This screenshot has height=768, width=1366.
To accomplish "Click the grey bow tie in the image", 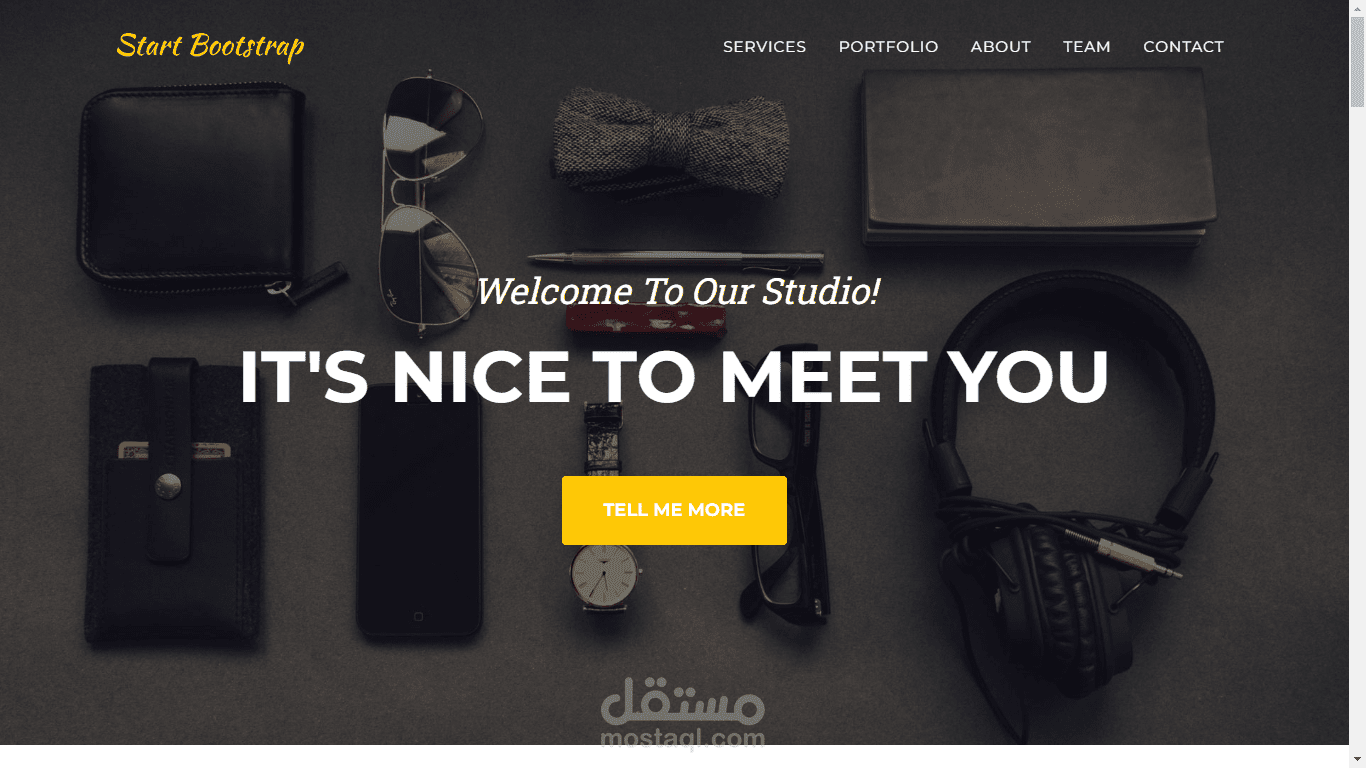I will pyautogui.click(x=670, y=140).
